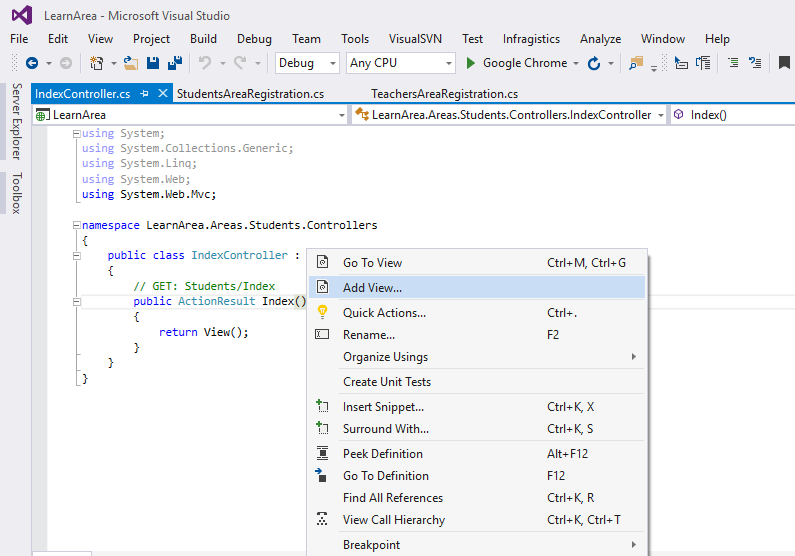Image resolution: width=795 pixels, height=556 pixels.
Task: Expand the LearnArea project scope dropdown
Action: (x=340, y=115)
